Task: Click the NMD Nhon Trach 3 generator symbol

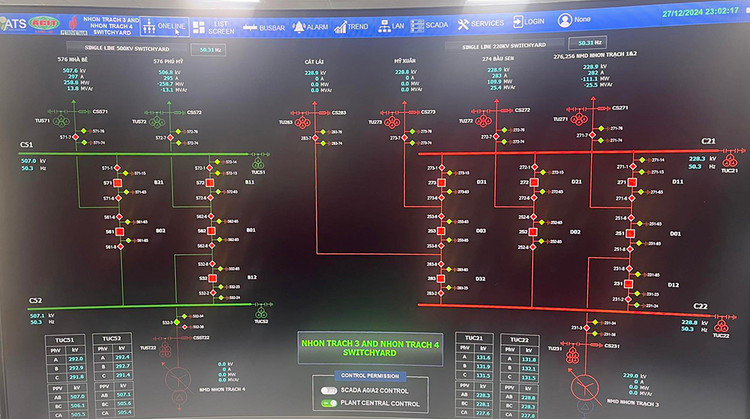Action: click(587, 386)
